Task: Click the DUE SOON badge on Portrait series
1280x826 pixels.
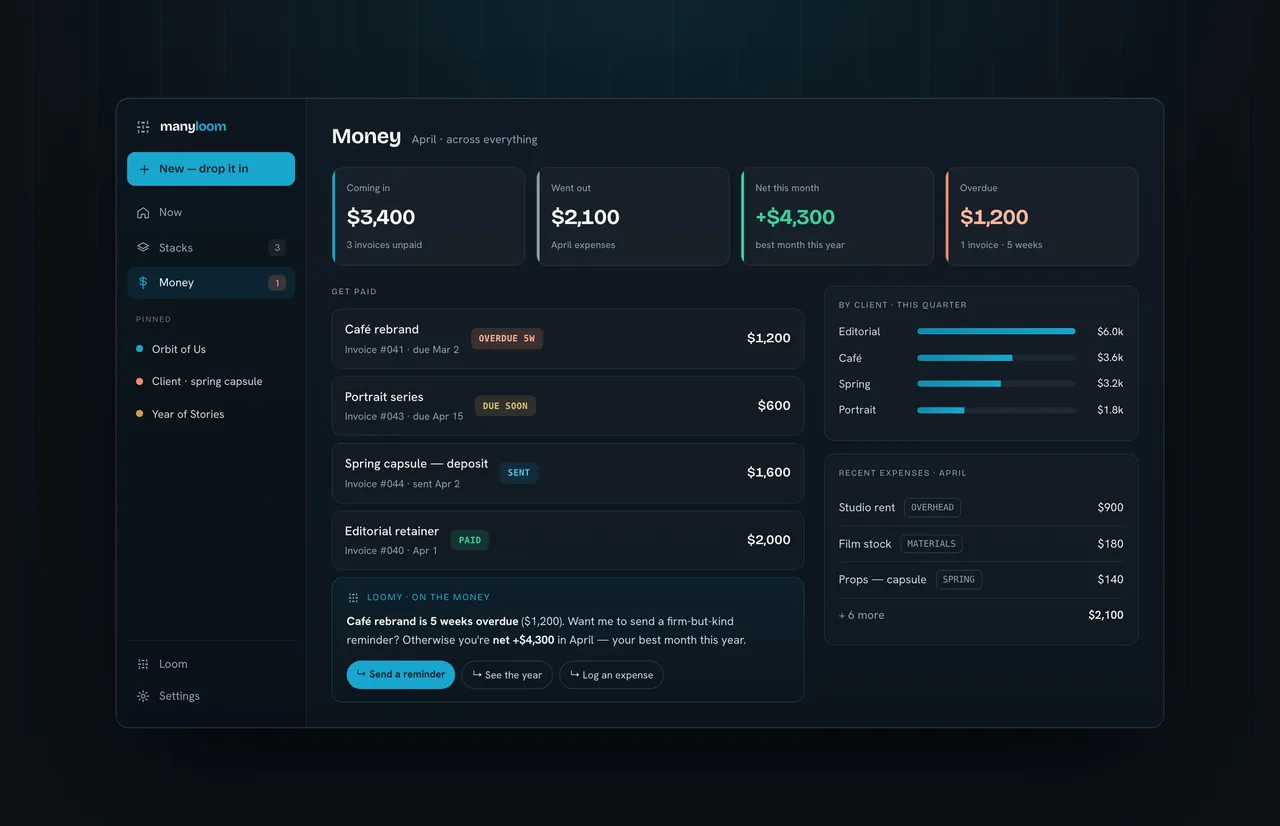Action: pyautogui.click(x=505, y=406)
